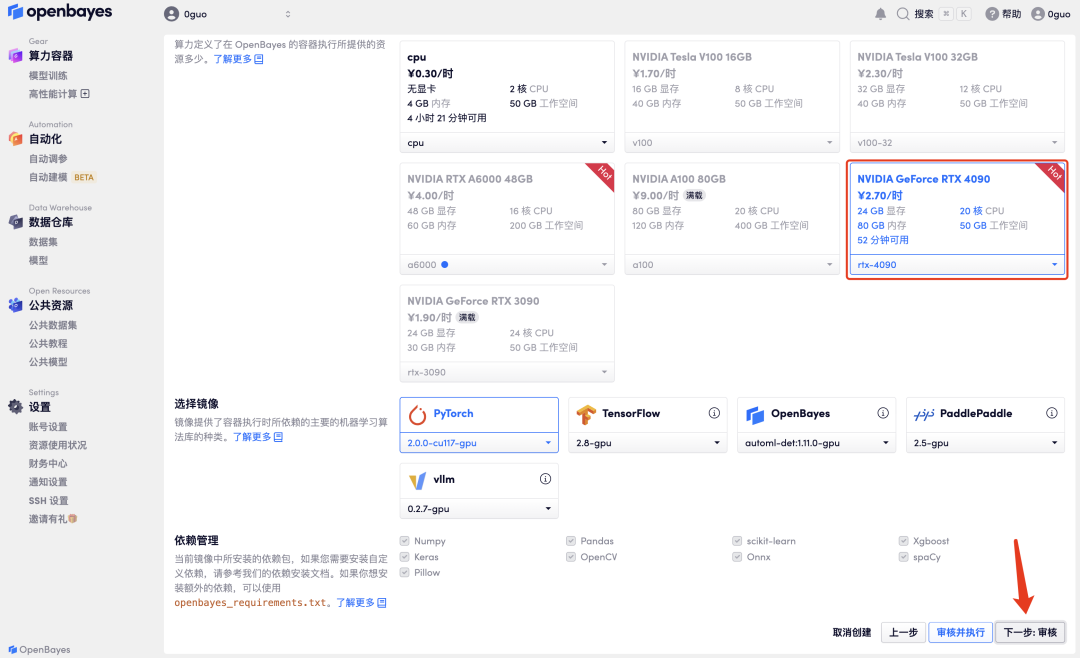
Task: Uncheck the Numpy dependency
Action: pos(403,540)
